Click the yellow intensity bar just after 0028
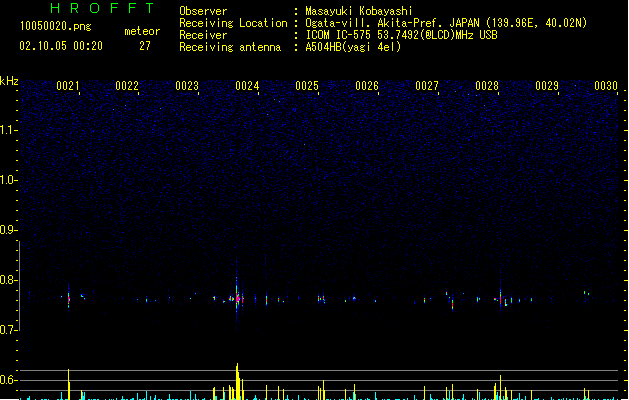The height and width of the screenshot is (400, 629). point(500,387)
